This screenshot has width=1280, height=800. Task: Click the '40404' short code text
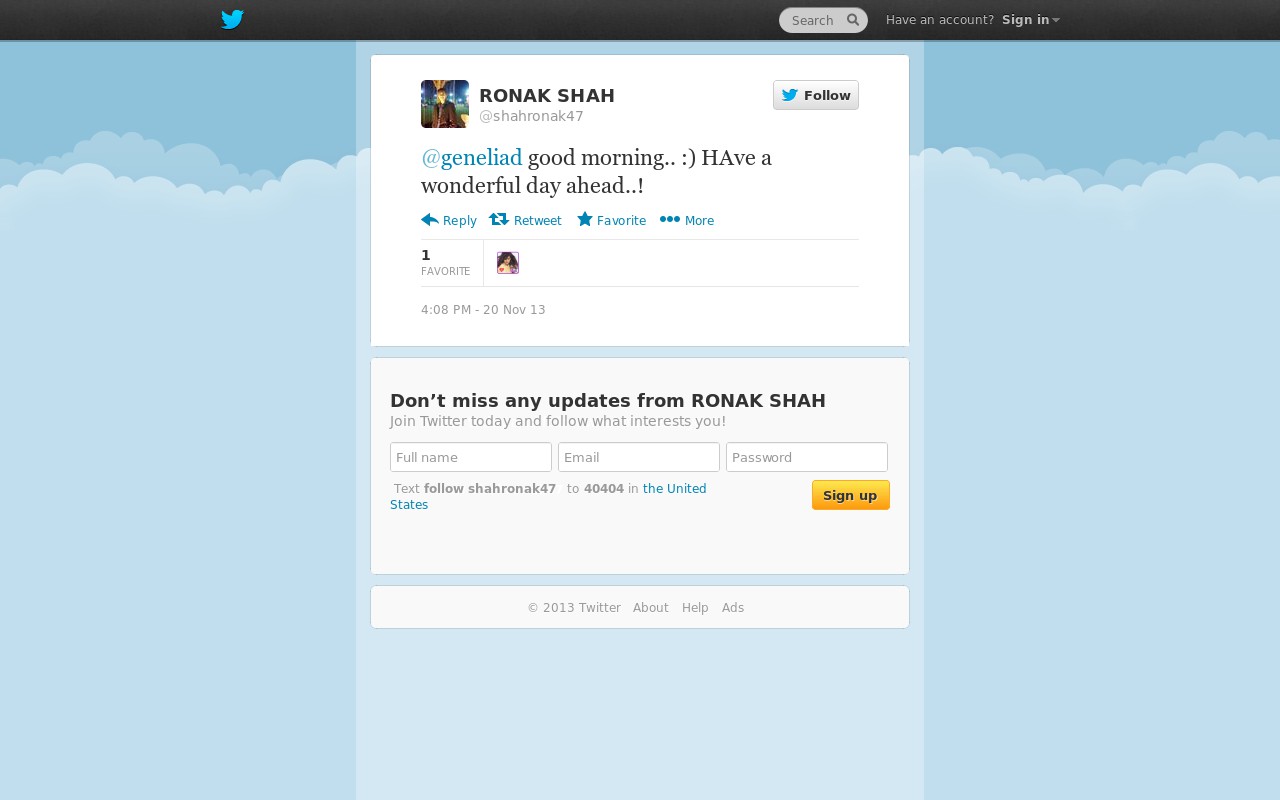(604, 489)
